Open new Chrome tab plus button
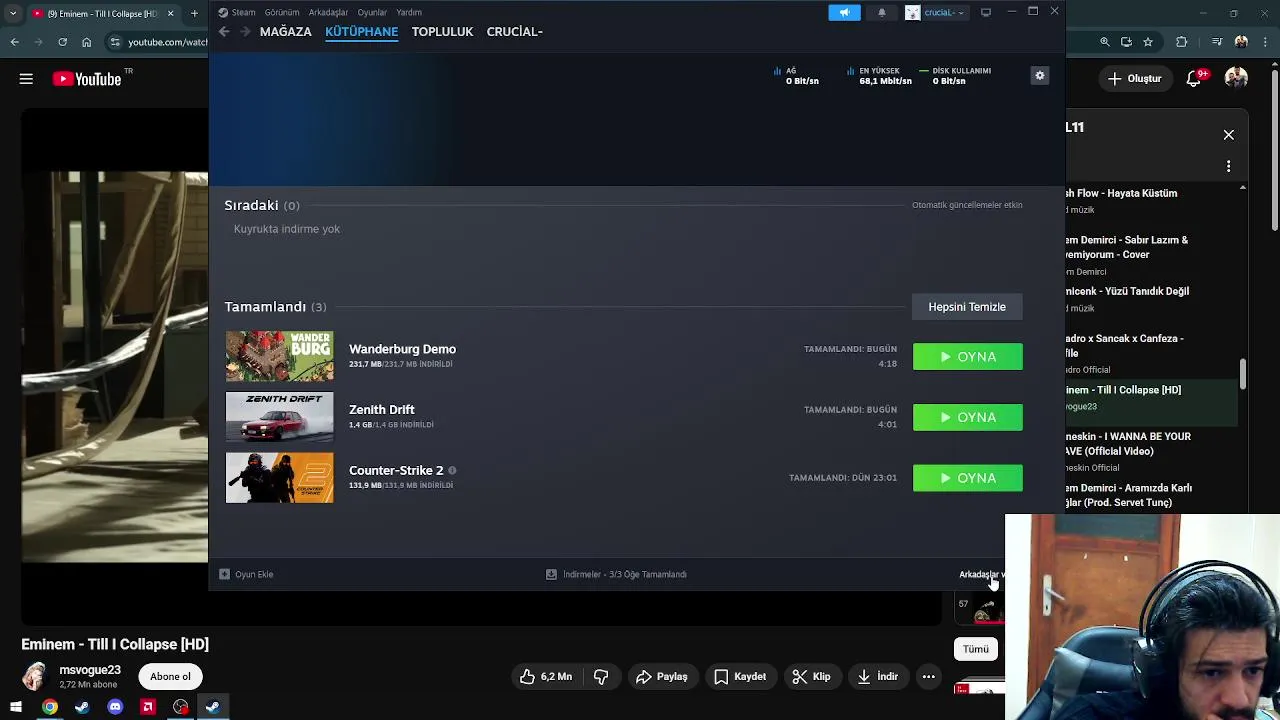 tap(194, 14)
